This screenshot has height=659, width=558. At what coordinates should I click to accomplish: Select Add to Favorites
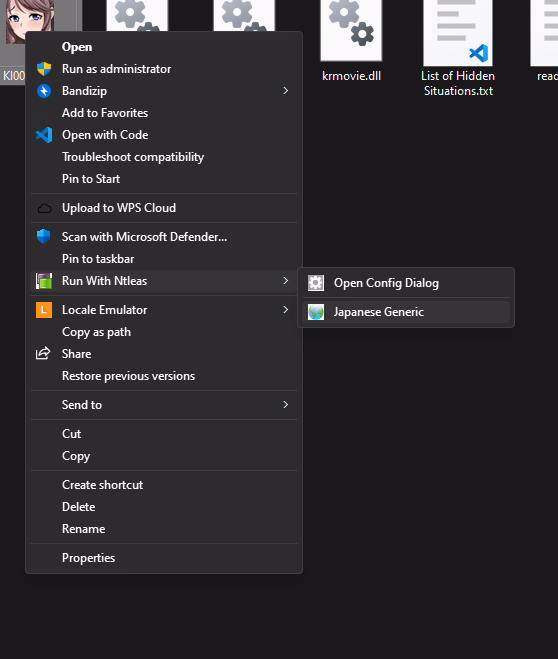click(x=164, y=113)
